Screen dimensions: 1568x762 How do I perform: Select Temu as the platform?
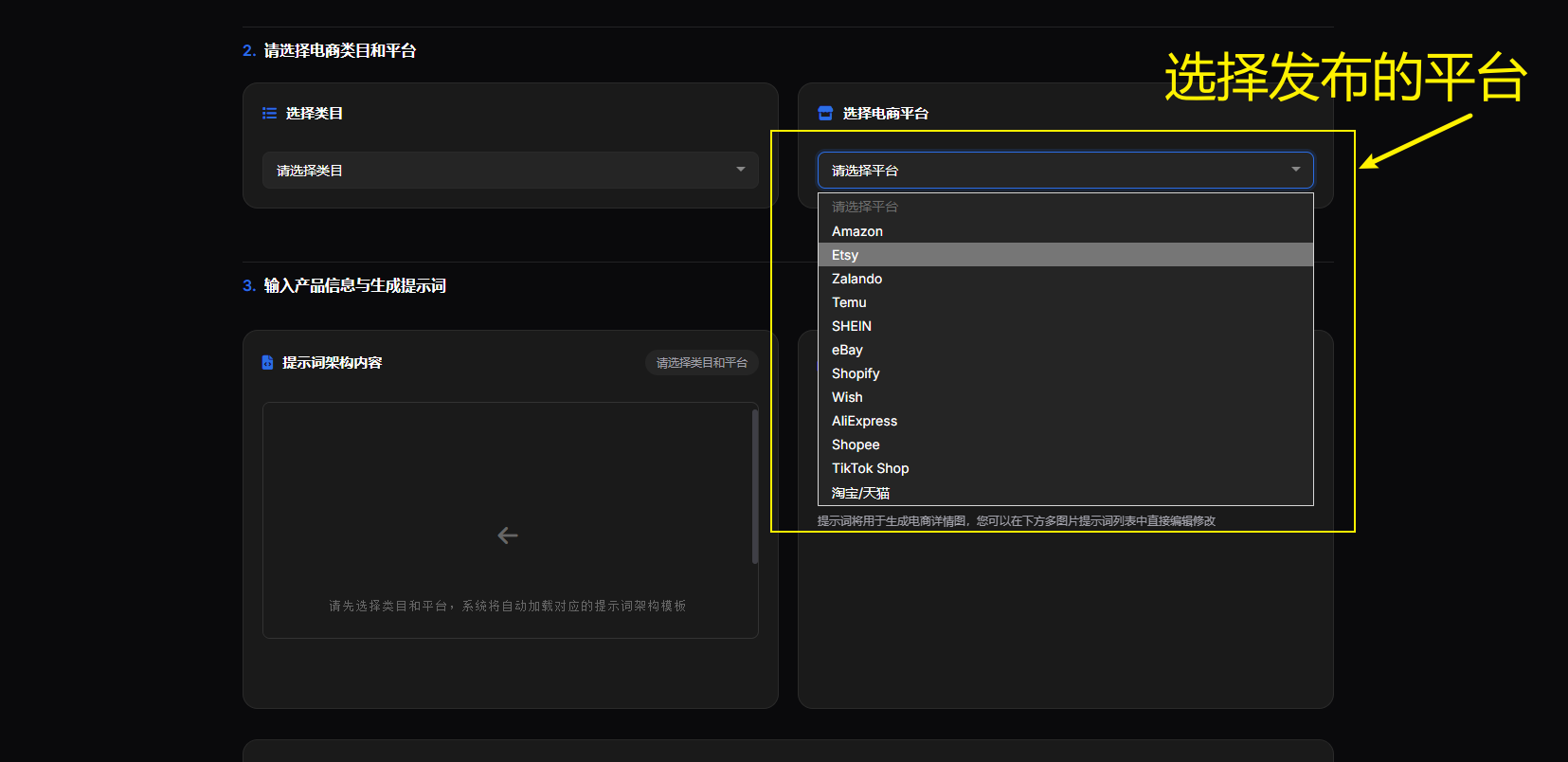(x=1065, y=302)
